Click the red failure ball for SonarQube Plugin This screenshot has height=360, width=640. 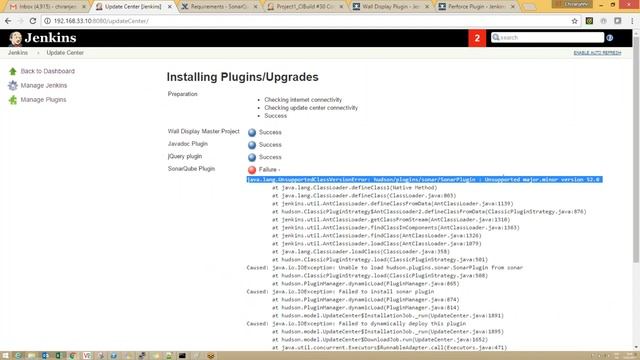pyautogui.click(x=252, y=170)
